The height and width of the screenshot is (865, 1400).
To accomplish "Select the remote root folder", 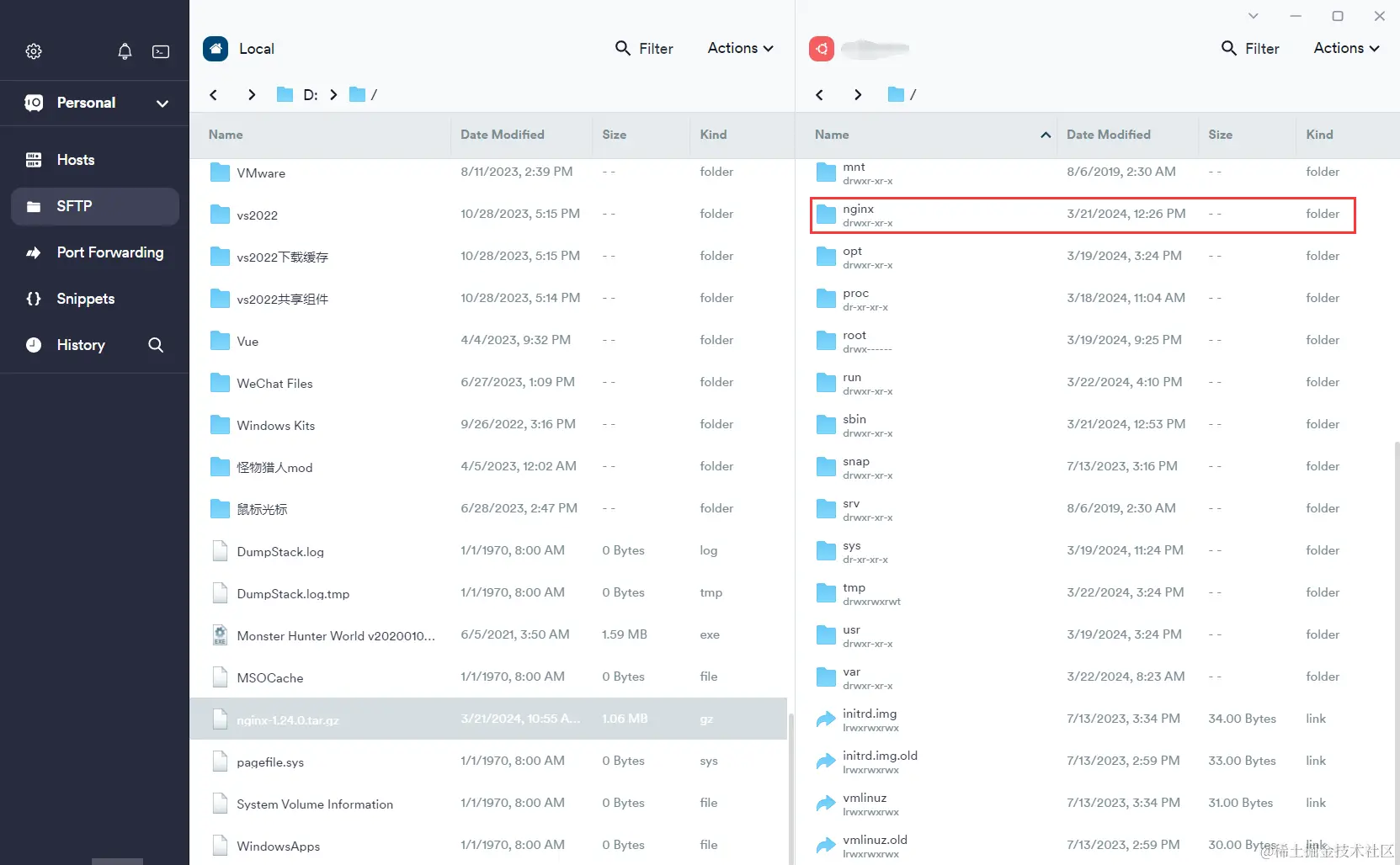I will [x=1094, y=341].
